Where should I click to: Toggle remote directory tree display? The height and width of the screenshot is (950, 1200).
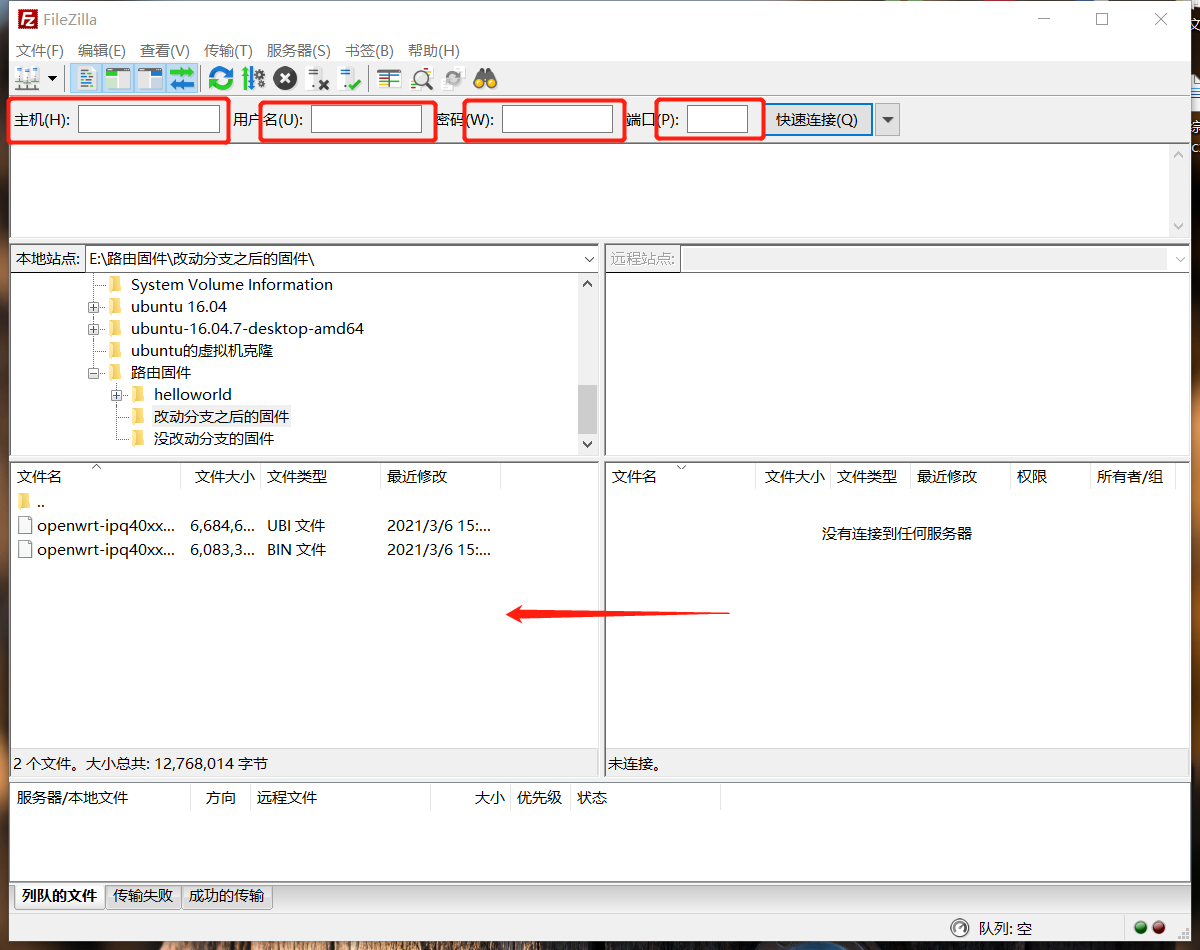click(150, 78)
